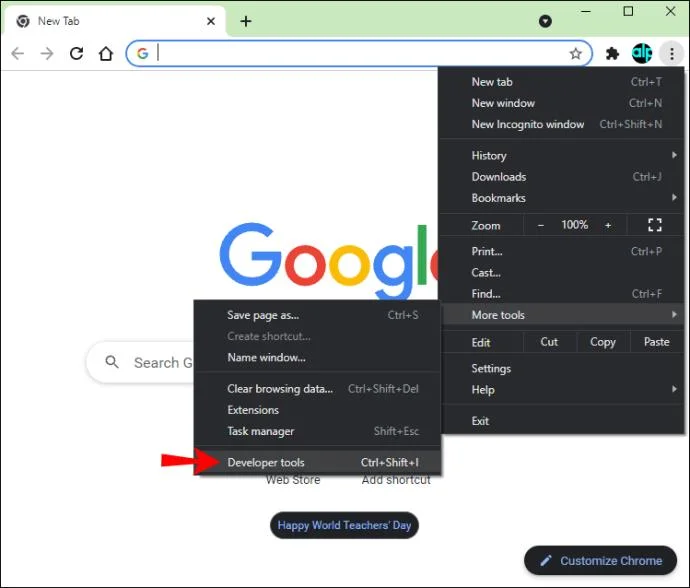Screen dimensions: 690x588
Task: Open Task manager from submenu
Action: coord(317,431)
